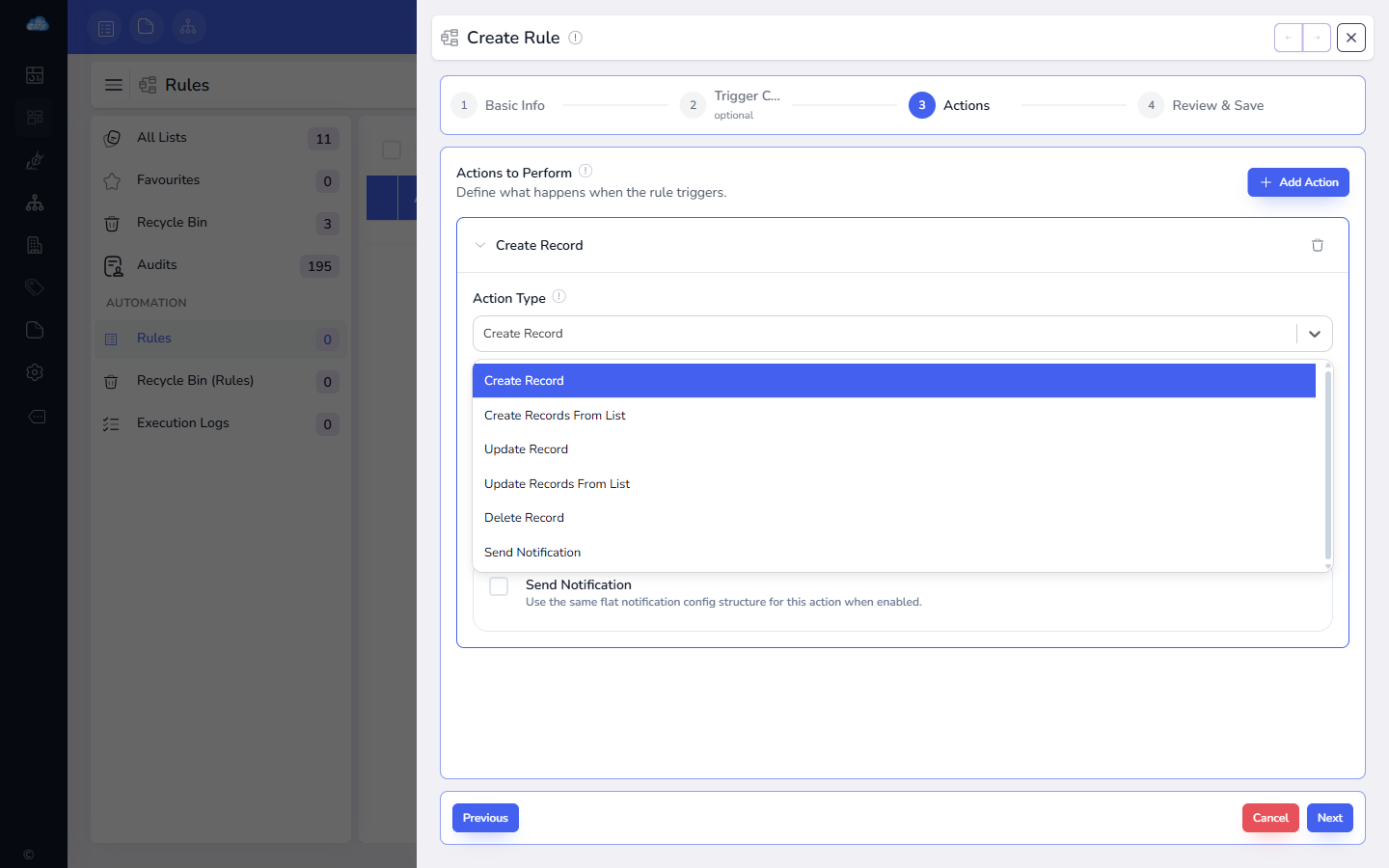Enable the Send Notification checkbox
Image resolution: width=1389 pixels, height=868 pixels.
click(499, 586)
